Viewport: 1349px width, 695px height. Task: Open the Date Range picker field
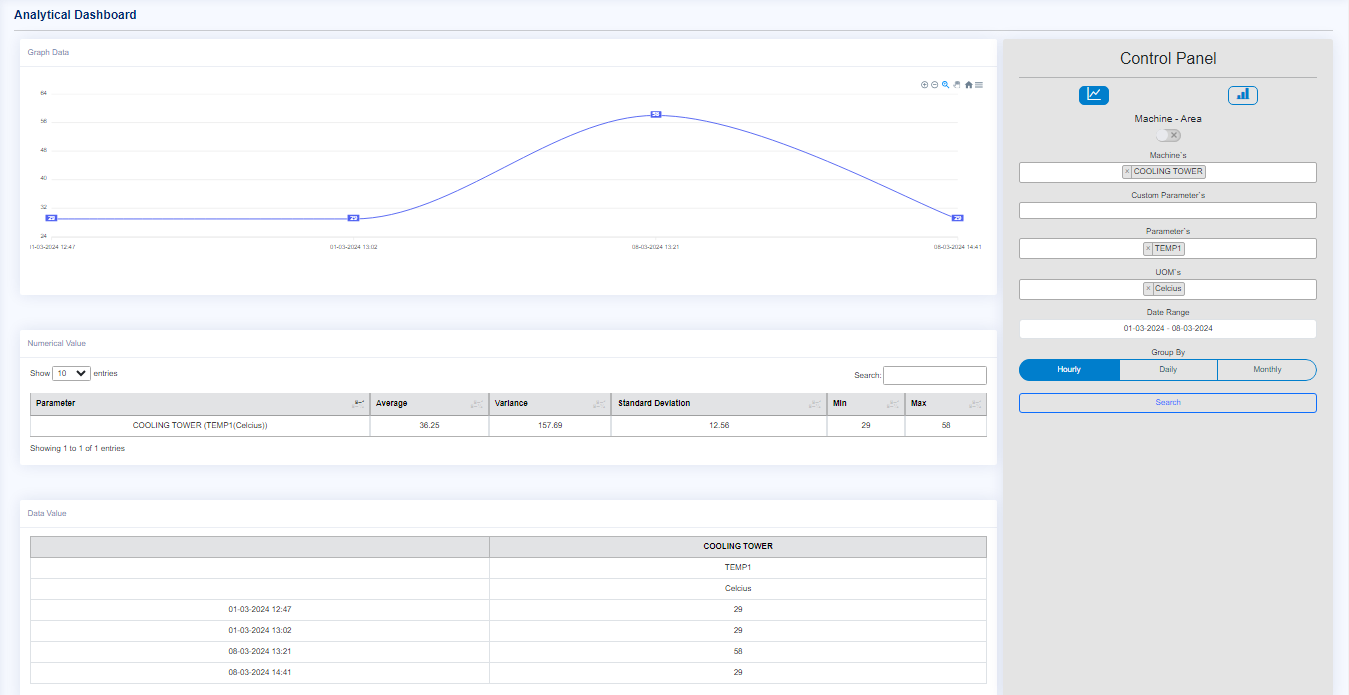(1167, 328)
